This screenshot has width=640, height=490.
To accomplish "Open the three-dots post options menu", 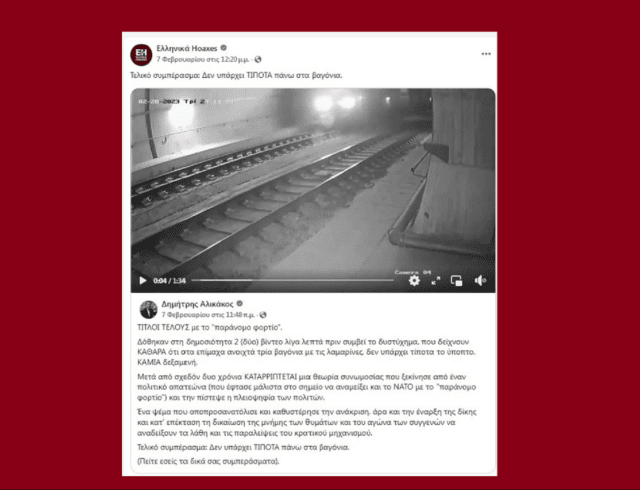I will (x=486, y=54).
